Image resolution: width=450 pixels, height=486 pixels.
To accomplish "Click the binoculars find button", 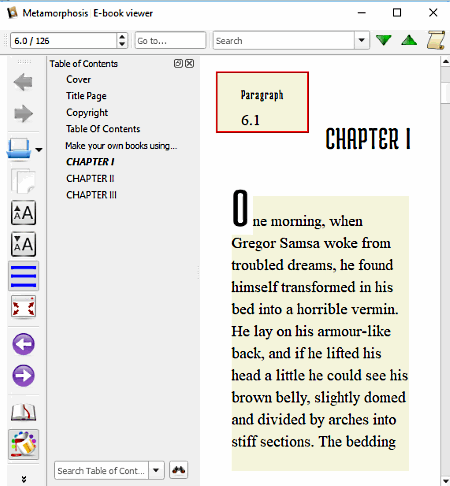I will click(x=179, y=470).
